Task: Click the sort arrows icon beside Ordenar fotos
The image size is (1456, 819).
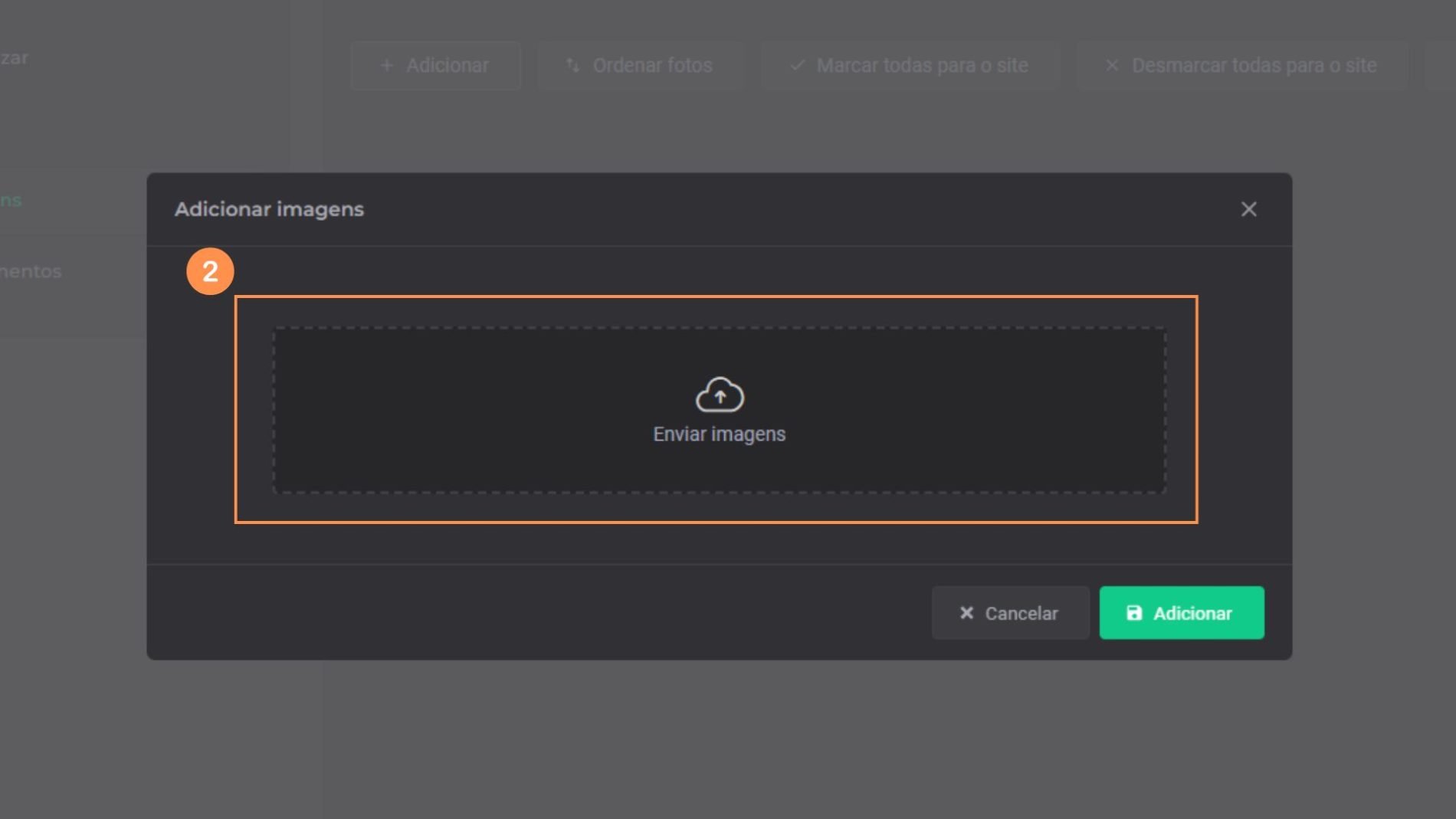Action: coord(572,66)
